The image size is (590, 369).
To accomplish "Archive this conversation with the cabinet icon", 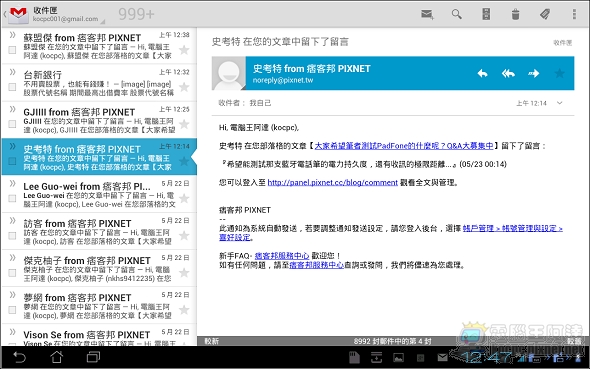I will pyautogui.click(x=486, y=14).
